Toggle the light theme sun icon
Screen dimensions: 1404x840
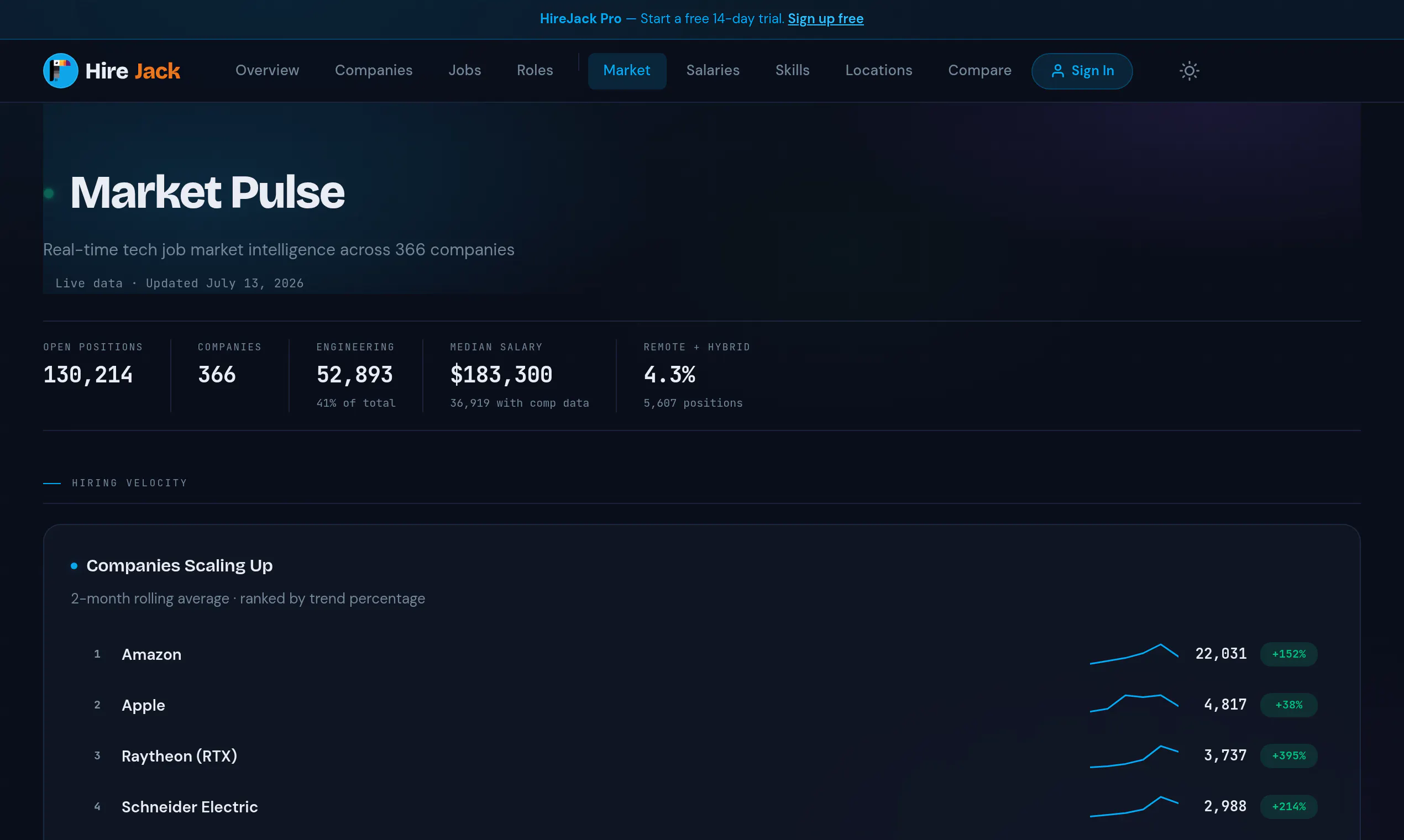tap(1189, 71)
